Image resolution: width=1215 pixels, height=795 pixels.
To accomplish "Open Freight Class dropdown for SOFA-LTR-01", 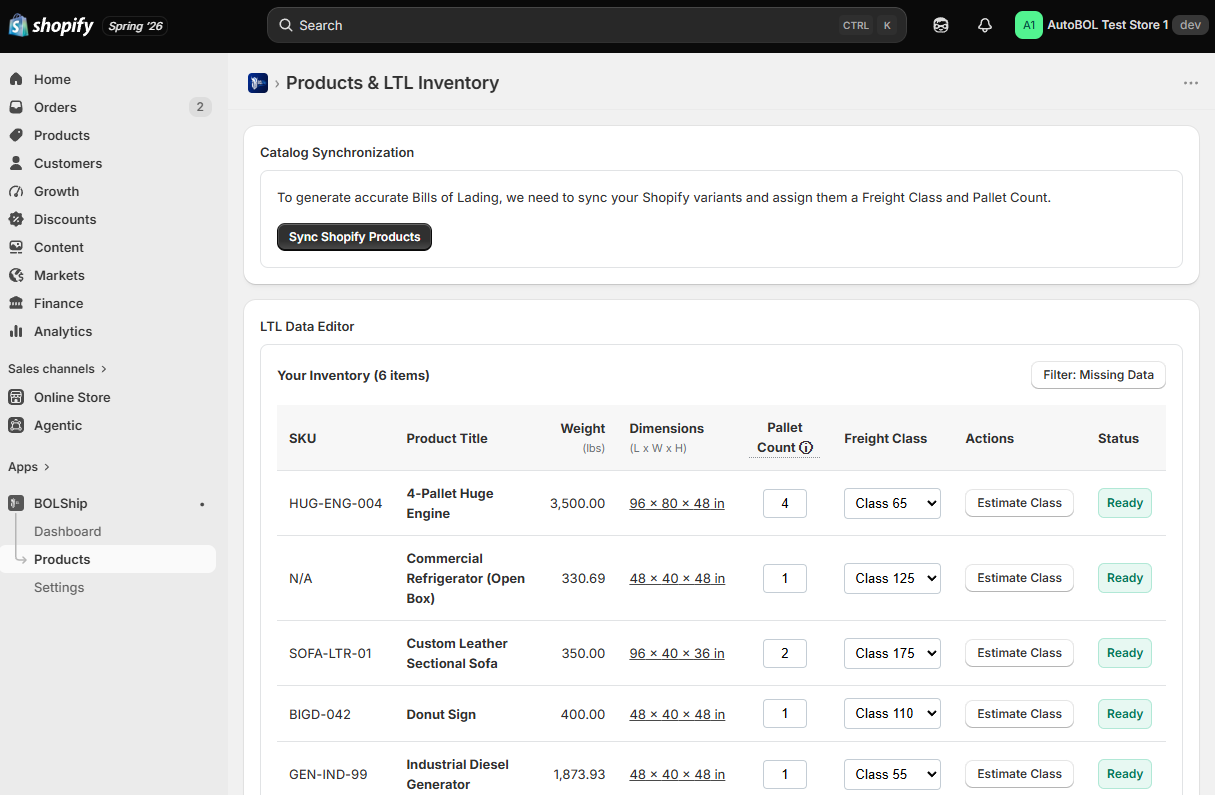I will tap(893, 653).
